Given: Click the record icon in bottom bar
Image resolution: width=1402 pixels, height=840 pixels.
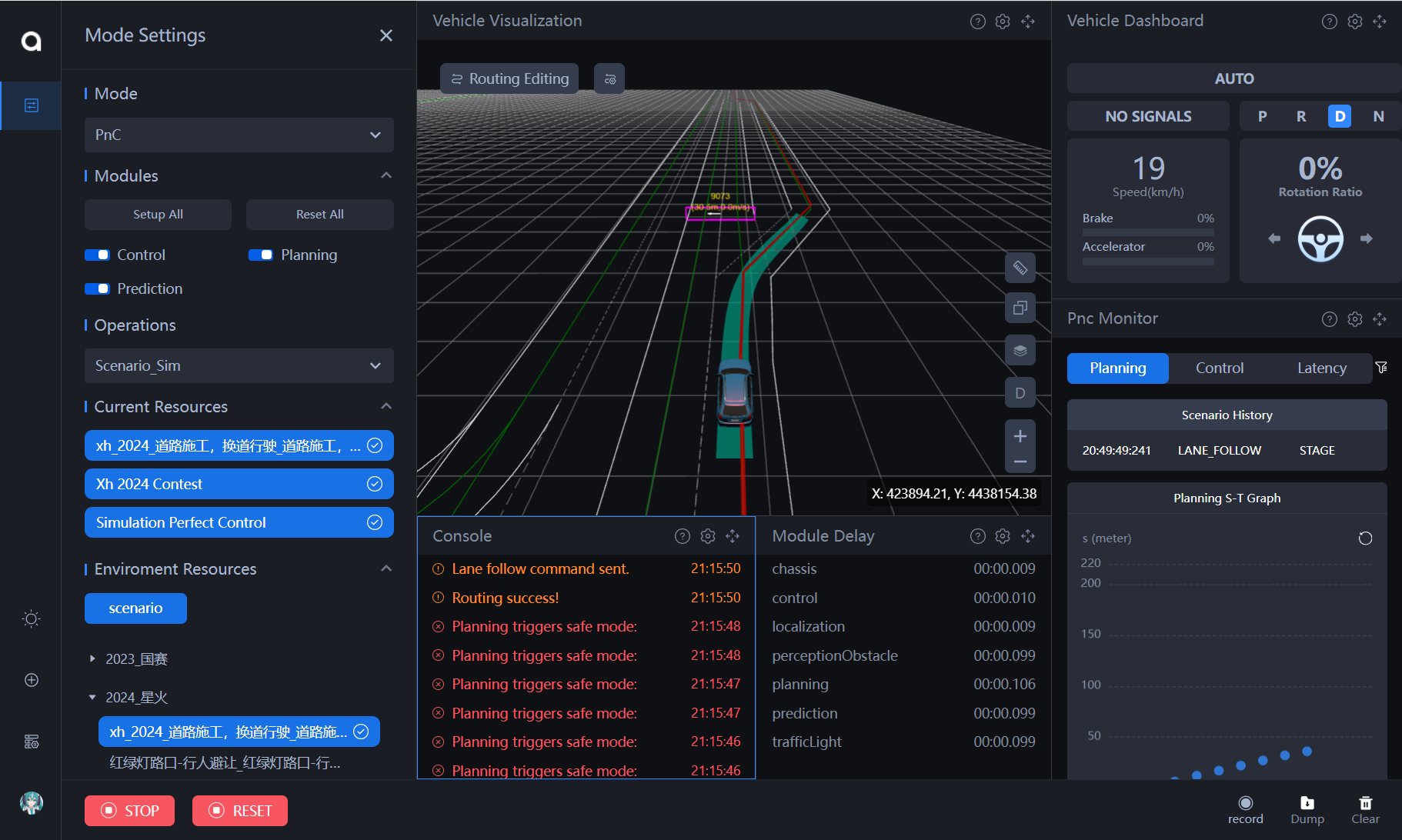Looking at the screenshot, I should tap(1245, 803).
